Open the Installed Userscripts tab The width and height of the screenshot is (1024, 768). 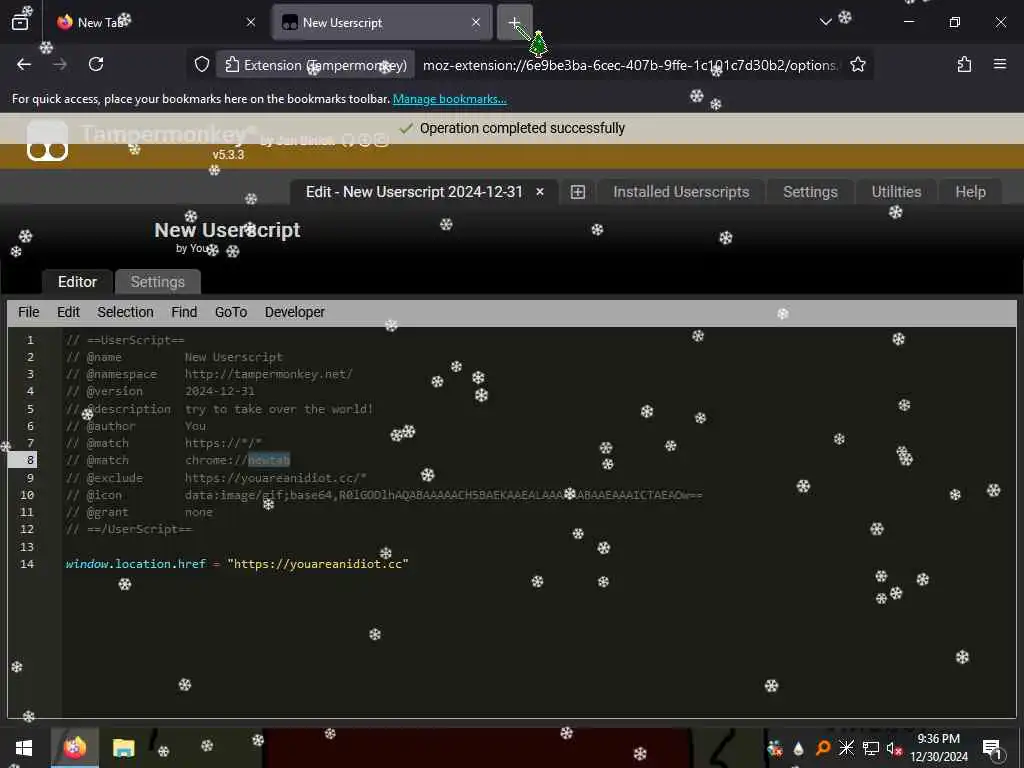681,192
